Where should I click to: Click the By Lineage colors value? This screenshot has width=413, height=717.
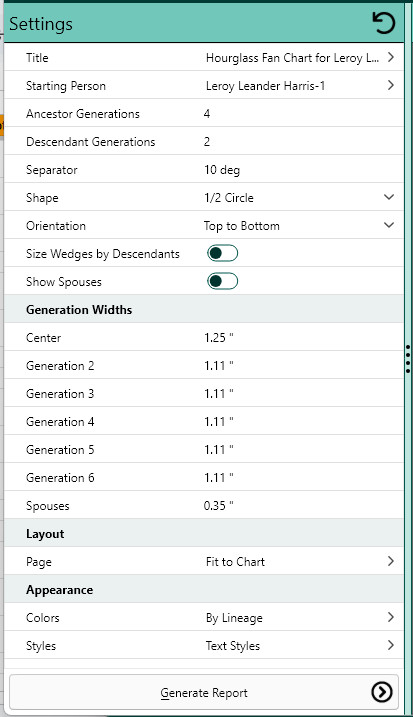(234, 618)
